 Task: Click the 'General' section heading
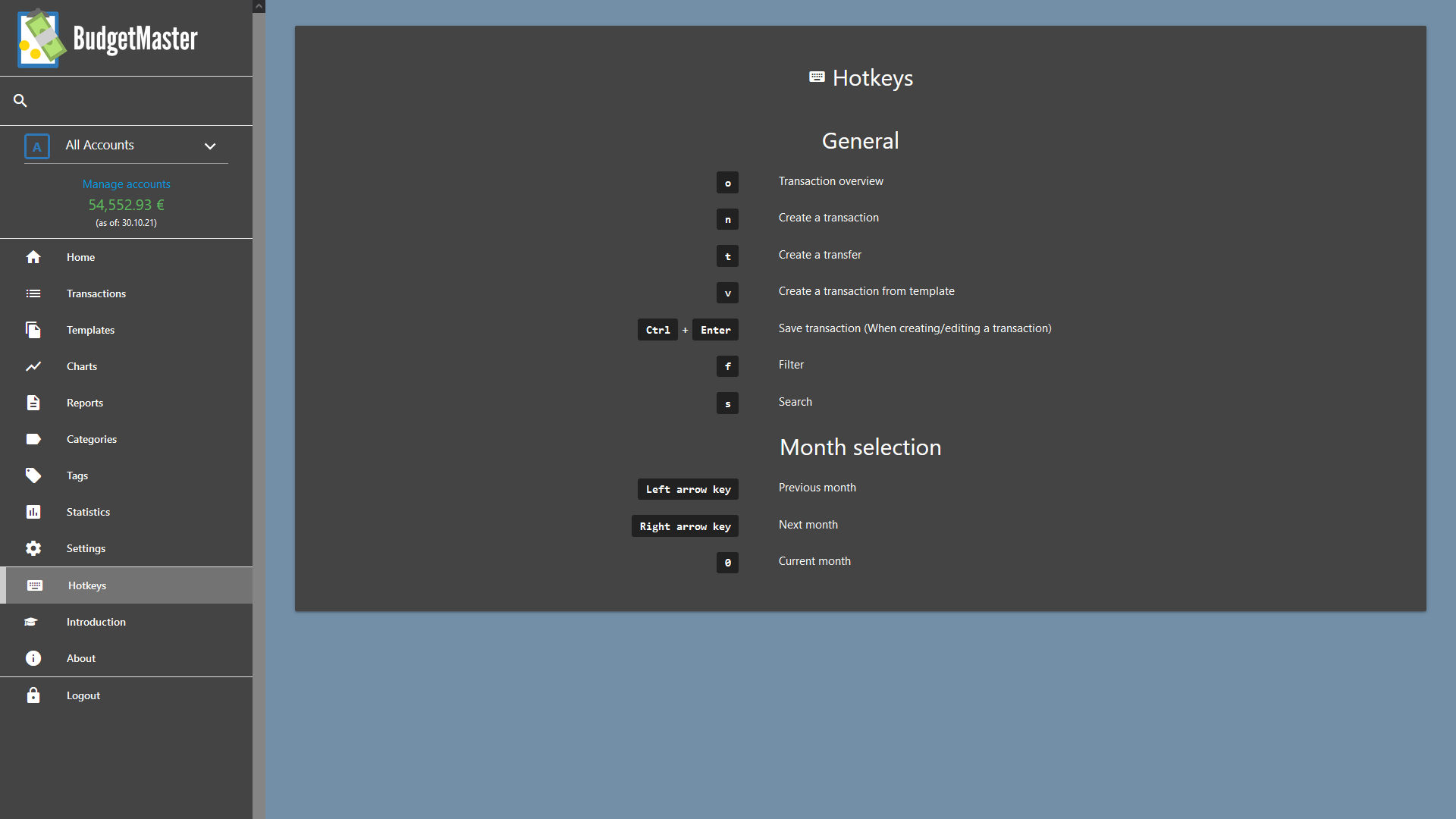[860, 141]
